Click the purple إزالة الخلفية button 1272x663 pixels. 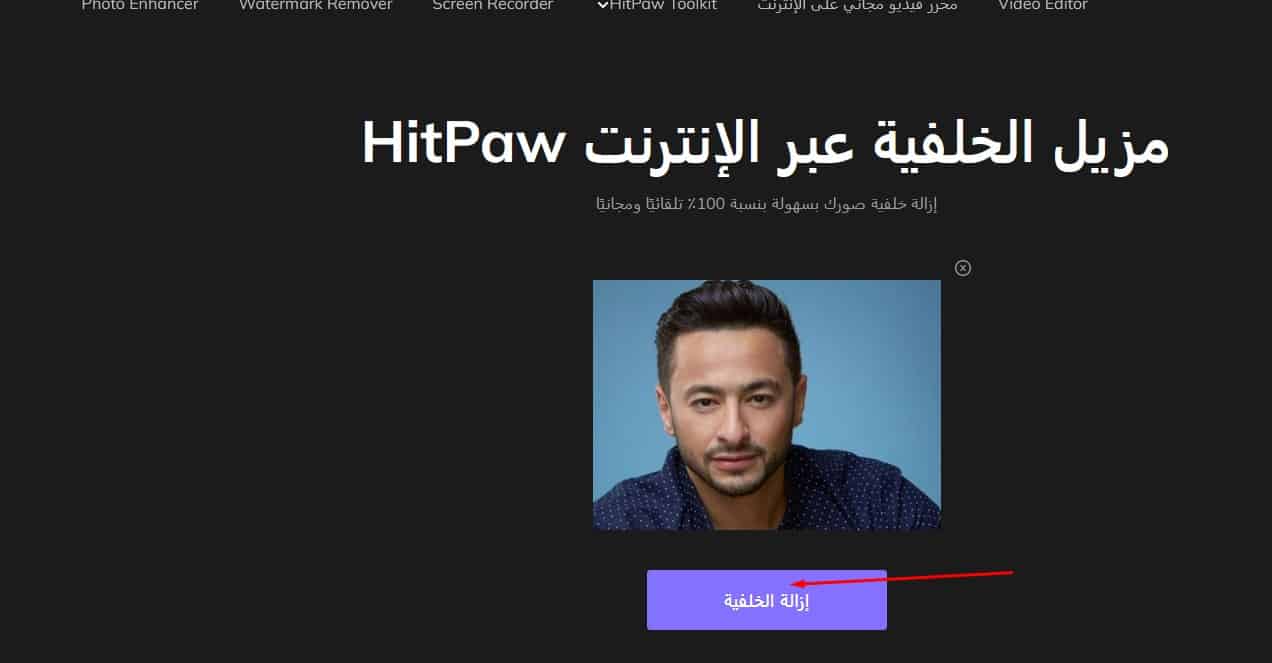tap(767, 600)
